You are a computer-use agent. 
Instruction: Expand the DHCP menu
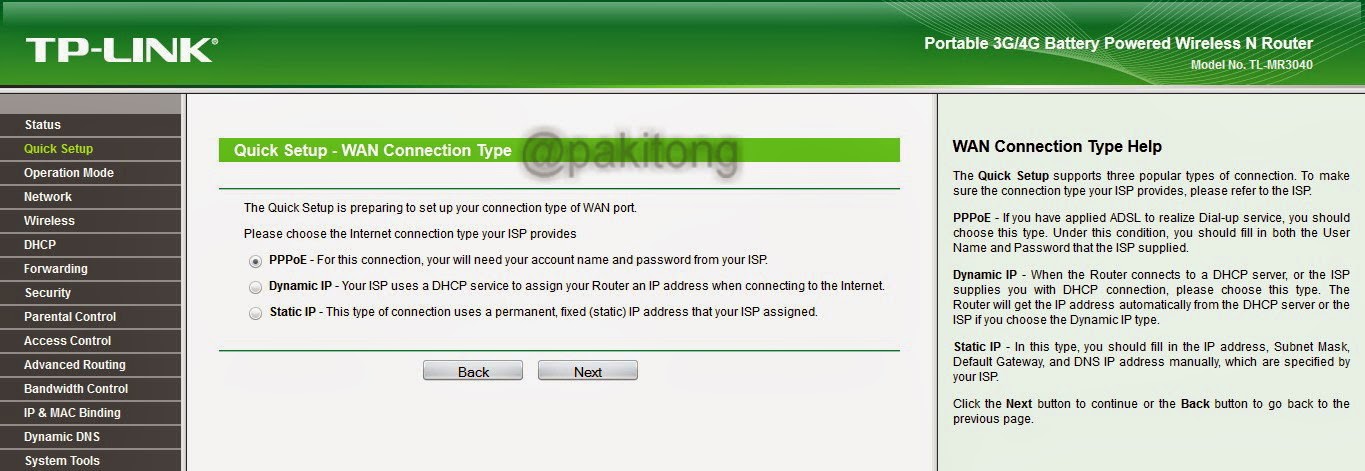coord(91,245)
